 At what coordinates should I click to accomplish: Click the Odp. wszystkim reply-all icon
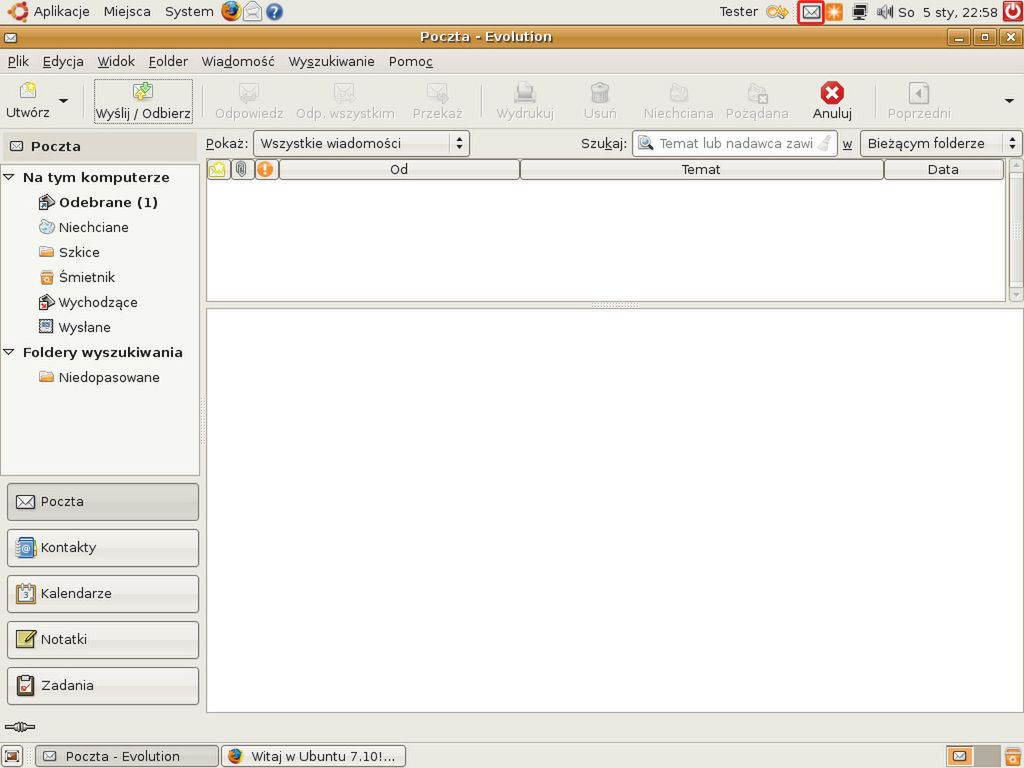point(345,92)
